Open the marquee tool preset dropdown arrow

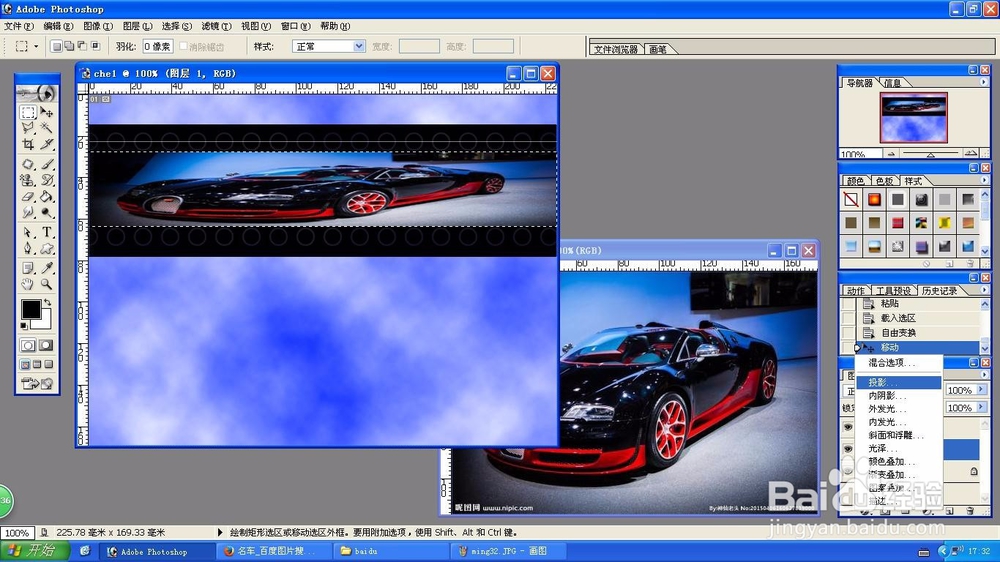[x=36, y=46]
